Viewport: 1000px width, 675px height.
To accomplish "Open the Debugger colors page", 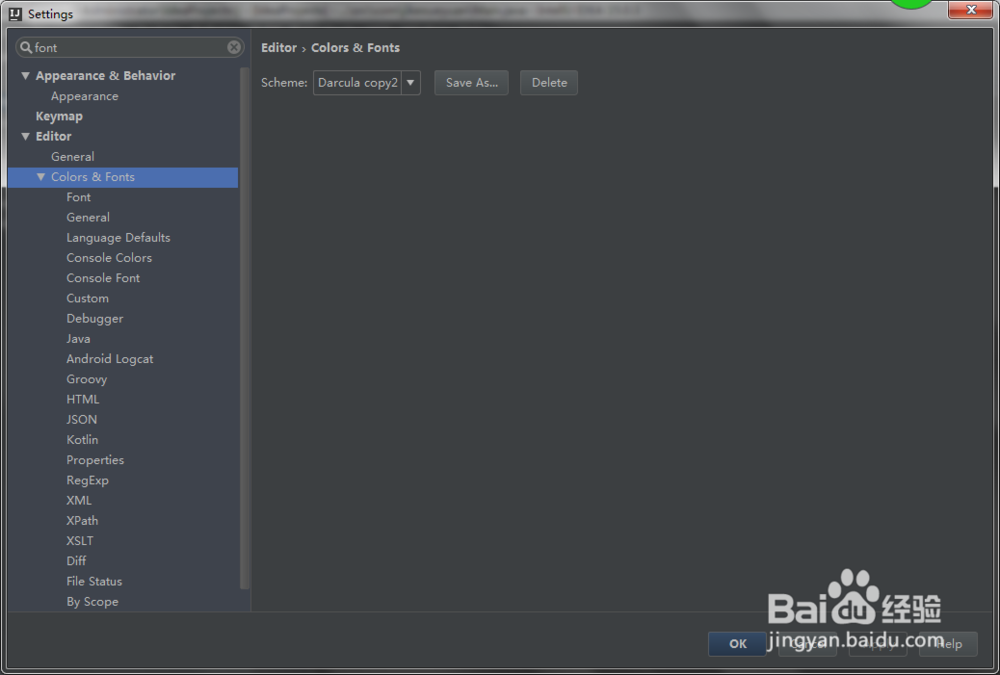I will (x=94, y=318).
